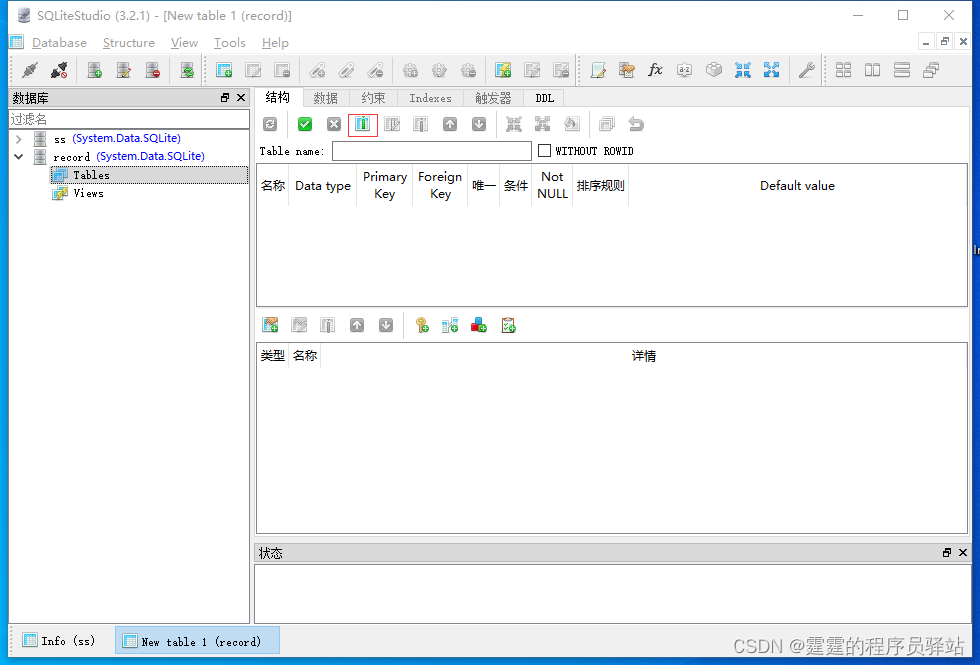Click the remove database icon
The image size is (980, 665).
click(x=152, y=70)
